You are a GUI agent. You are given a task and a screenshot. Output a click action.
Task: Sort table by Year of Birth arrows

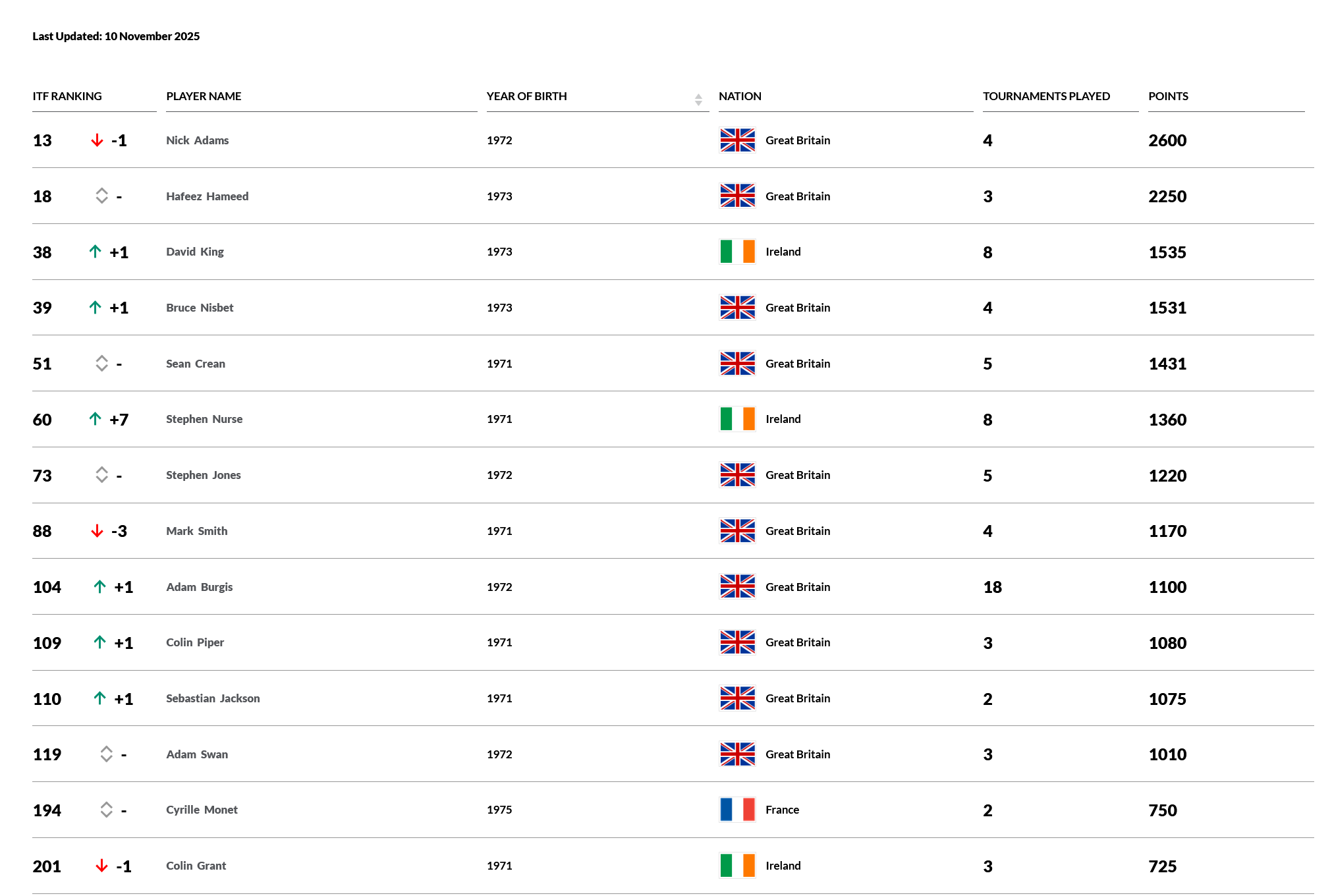click(698, 99)
